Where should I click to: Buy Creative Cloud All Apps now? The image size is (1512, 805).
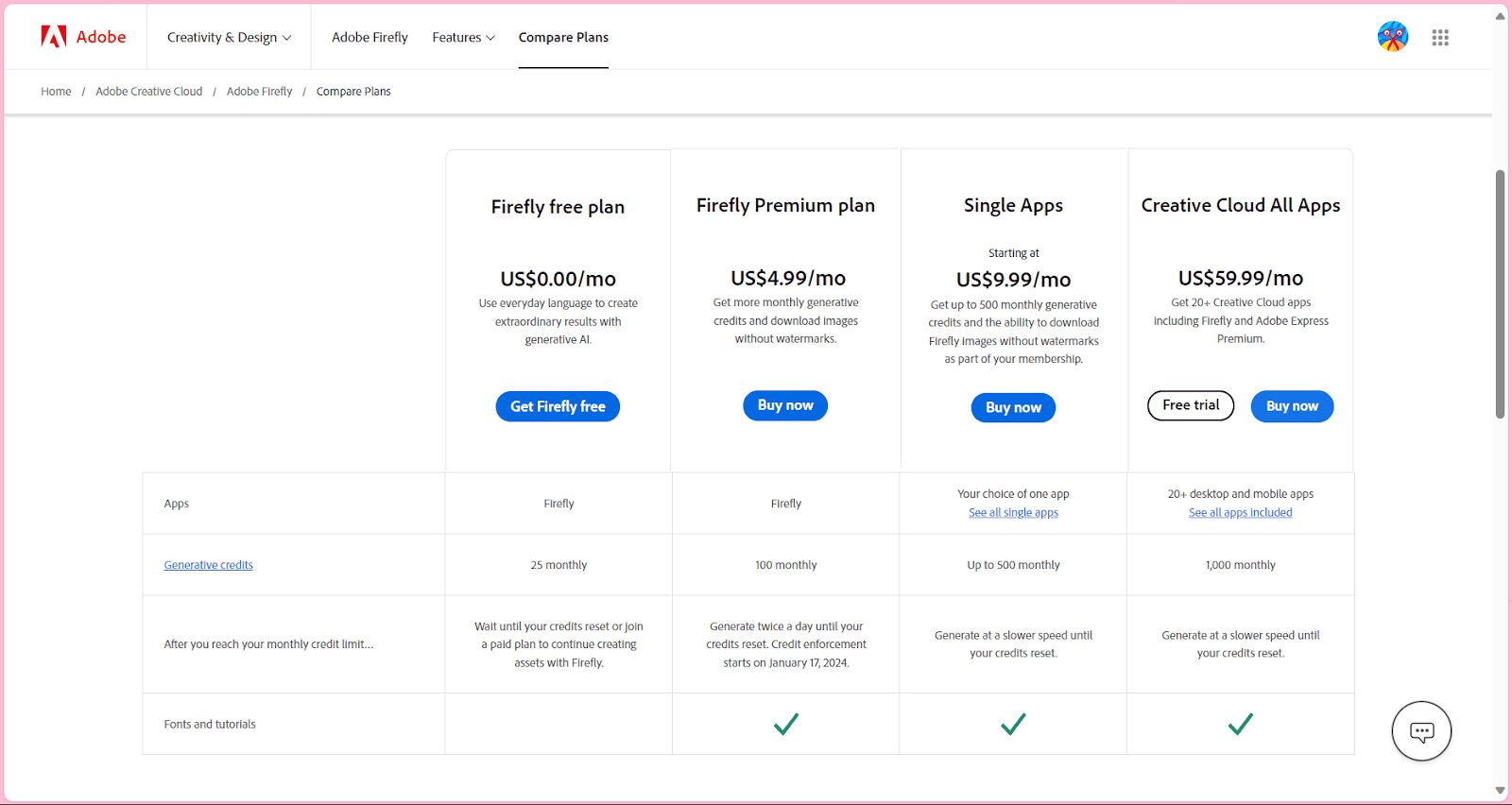pyautogui.click(x=1292, y=406)
